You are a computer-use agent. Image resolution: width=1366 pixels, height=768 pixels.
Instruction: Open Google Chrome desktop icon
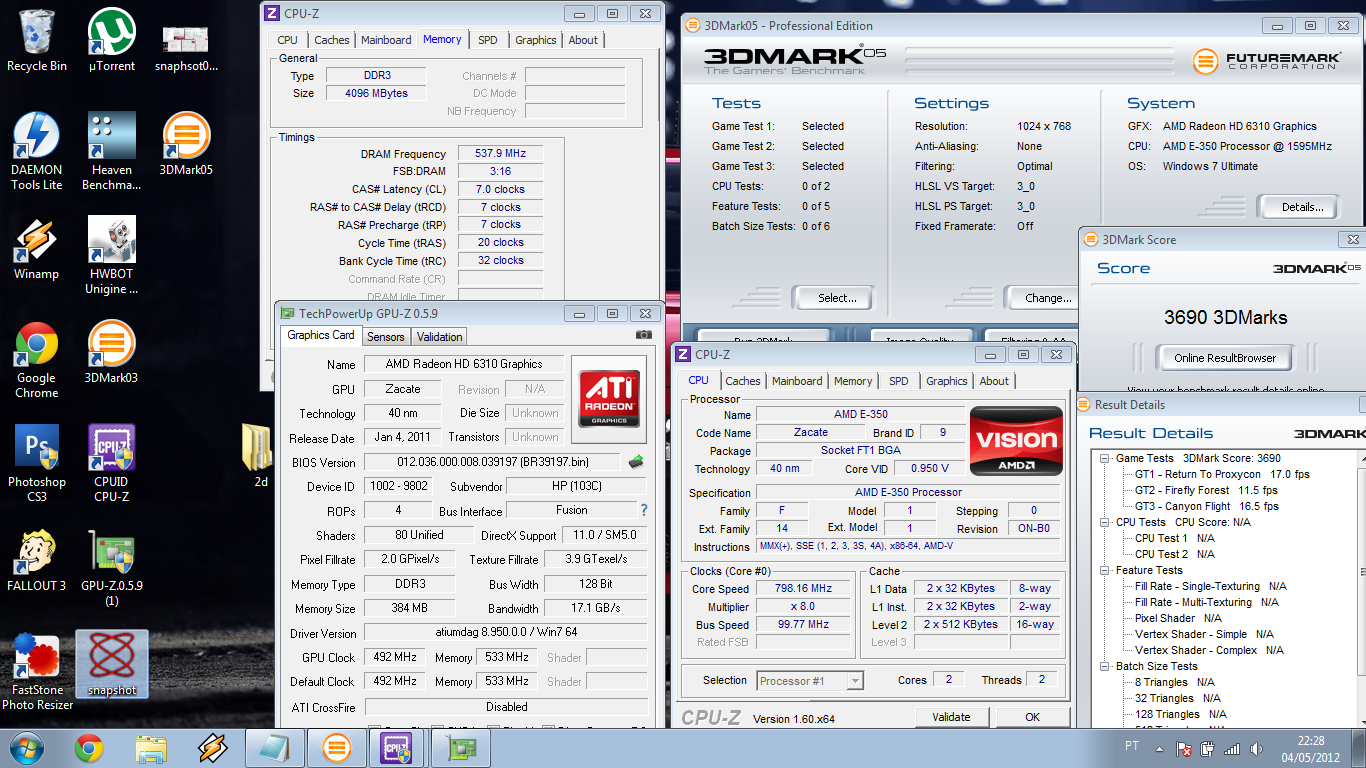(x=37, y=360)
